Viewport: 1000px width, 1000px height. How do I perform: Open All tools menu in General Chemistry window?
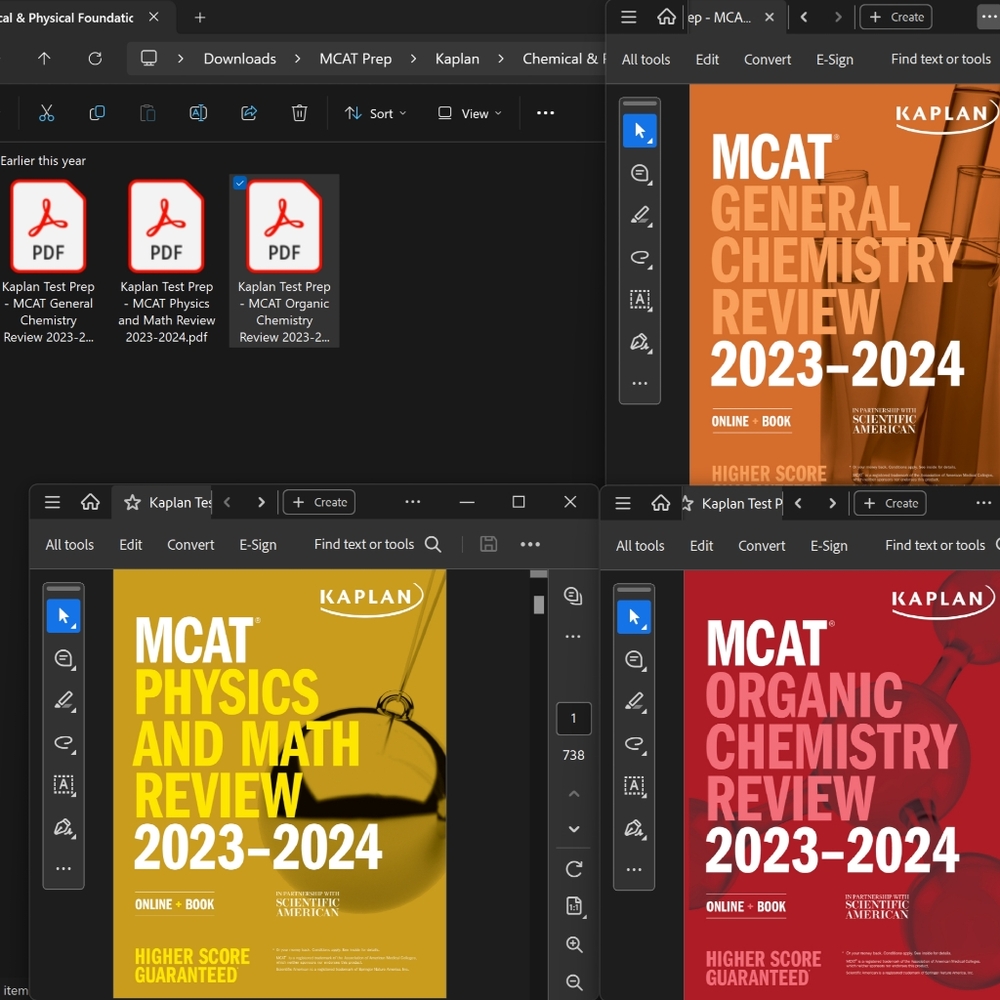646,59
